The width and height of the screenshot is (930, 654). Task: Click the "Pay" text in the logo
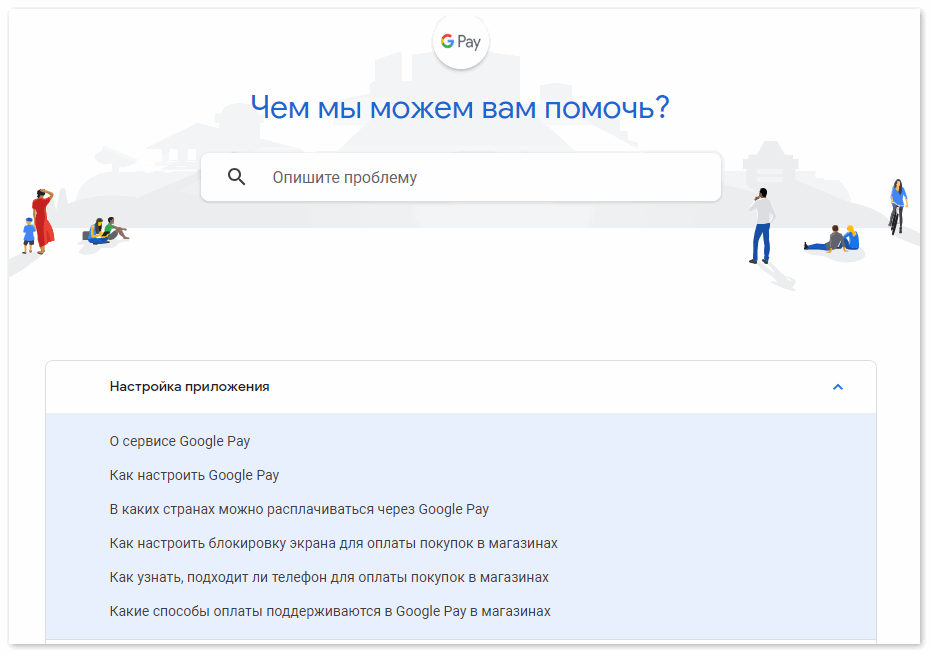(x=469, y=42)
